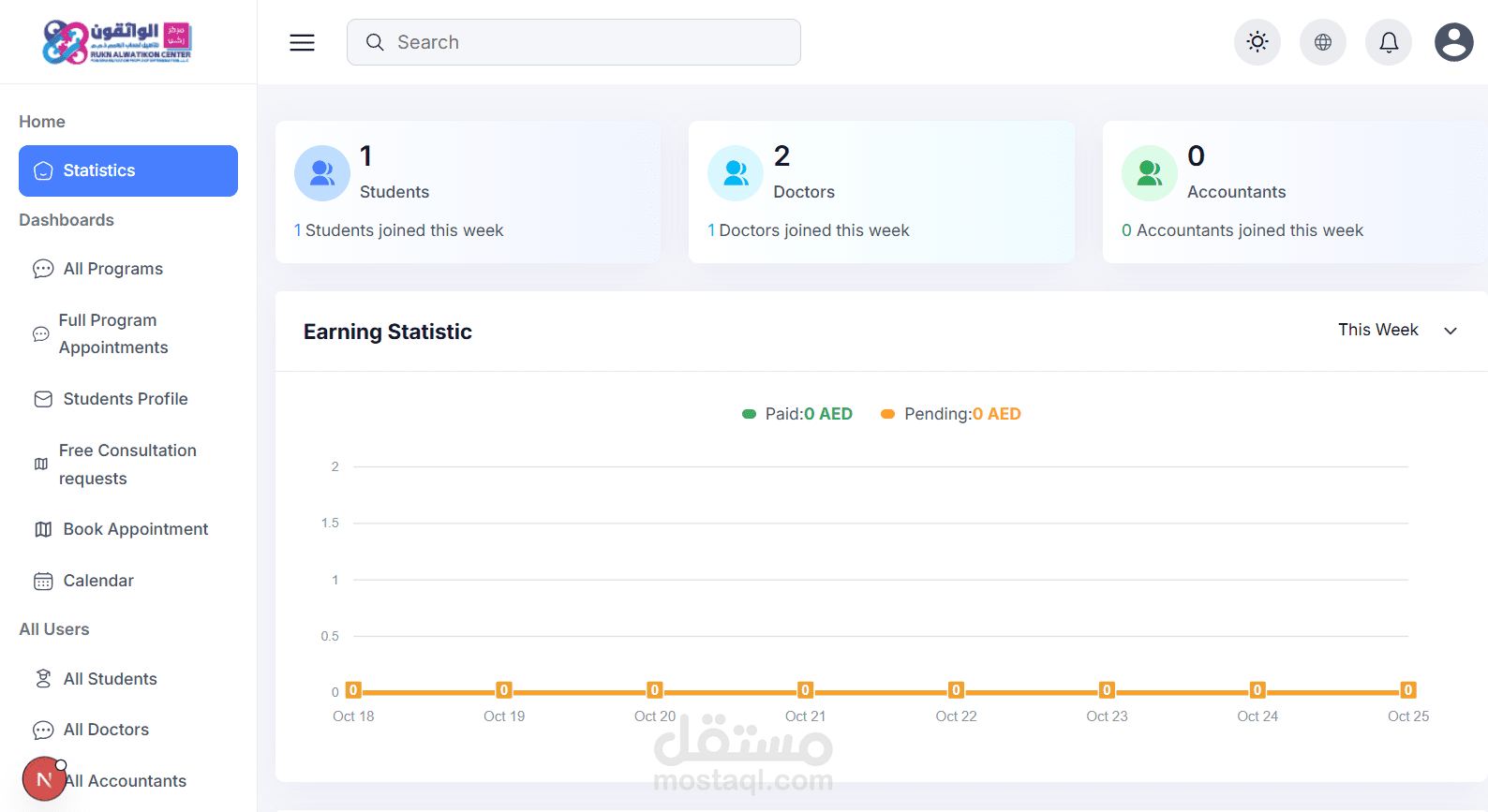Screen dimensions: 1488x812
Task: Click the Students card icon
Action: (321, 173)
